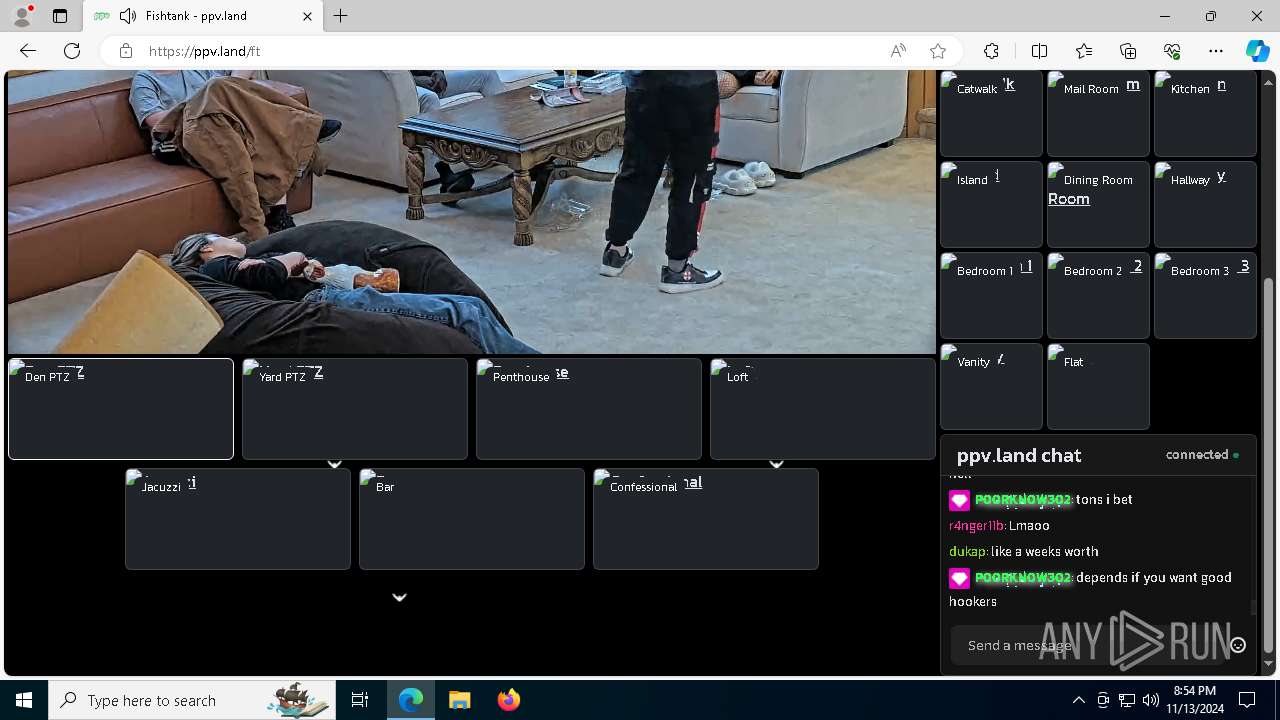
Task: Select the Confessional camera
Action: [706, 519]
